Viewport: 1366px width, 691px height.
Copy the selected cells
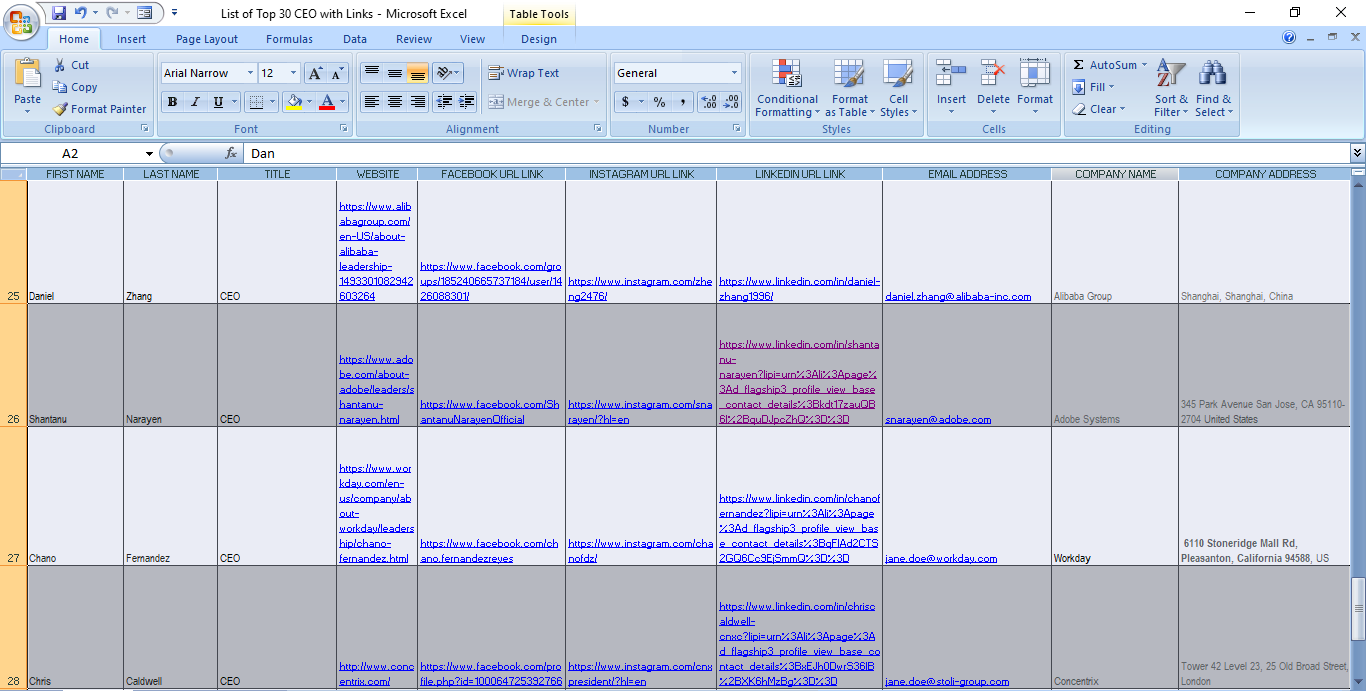pyautogui.click(x=75, y=87)
